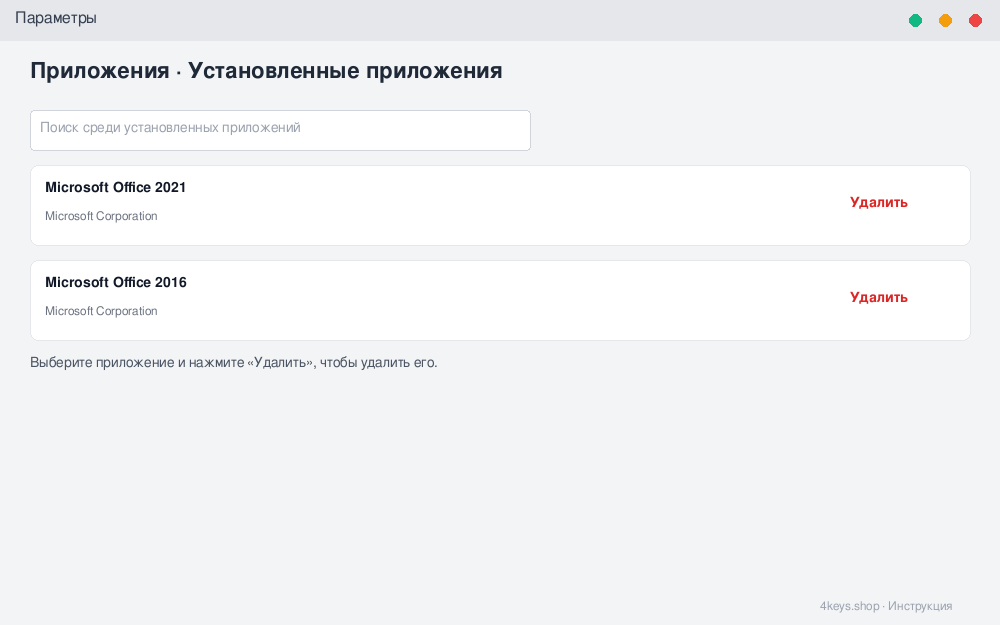Viewport: 1000px width, 625px height.
Task: Click the orange window control dot
Action: coord(945,20)
